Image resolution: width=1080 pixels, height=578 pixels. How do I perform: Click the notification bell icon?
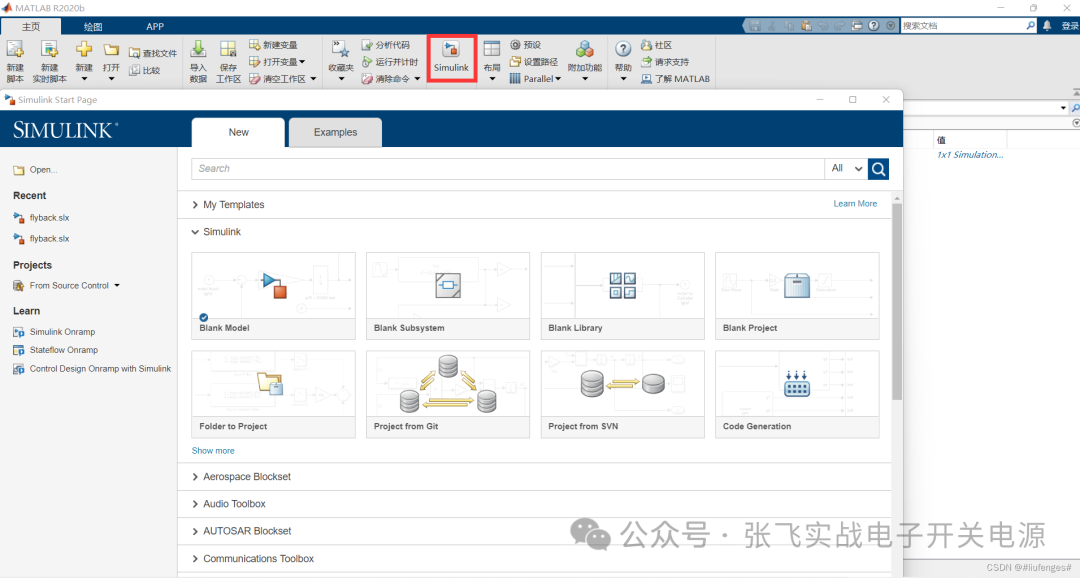pyautogui.click(x=1047, y=25)
